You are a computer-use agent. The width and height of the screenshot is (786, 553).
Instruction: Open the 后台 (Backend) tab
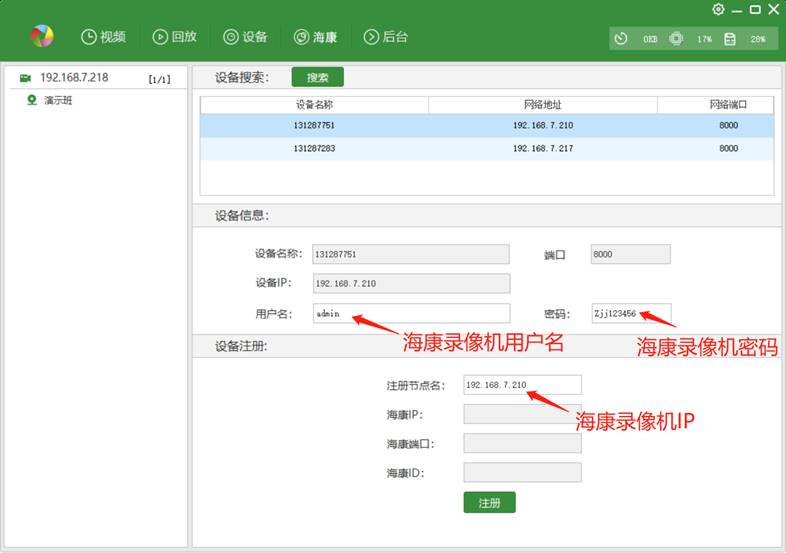click(386, 37)
